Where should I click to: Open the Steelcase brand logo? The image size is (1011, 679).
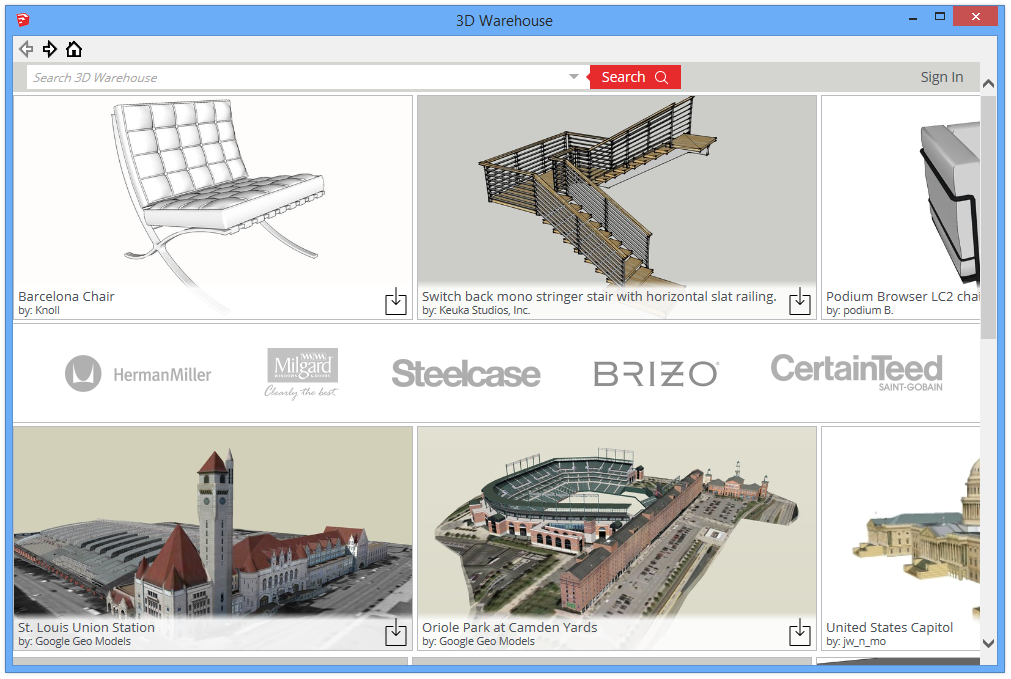(466, 374)
